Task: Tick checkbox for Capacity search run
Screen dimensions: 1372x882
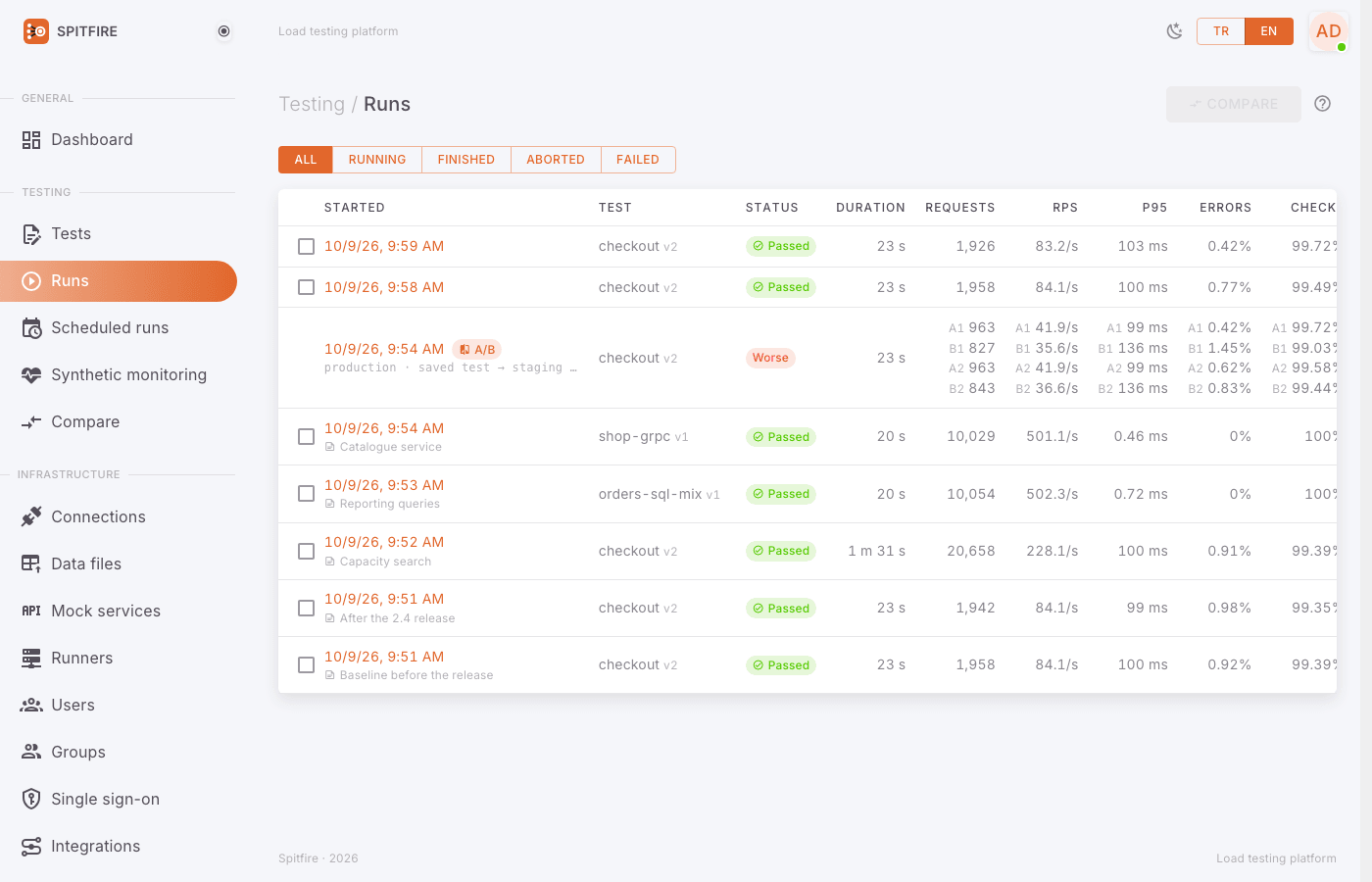Action: coord(306,551)
